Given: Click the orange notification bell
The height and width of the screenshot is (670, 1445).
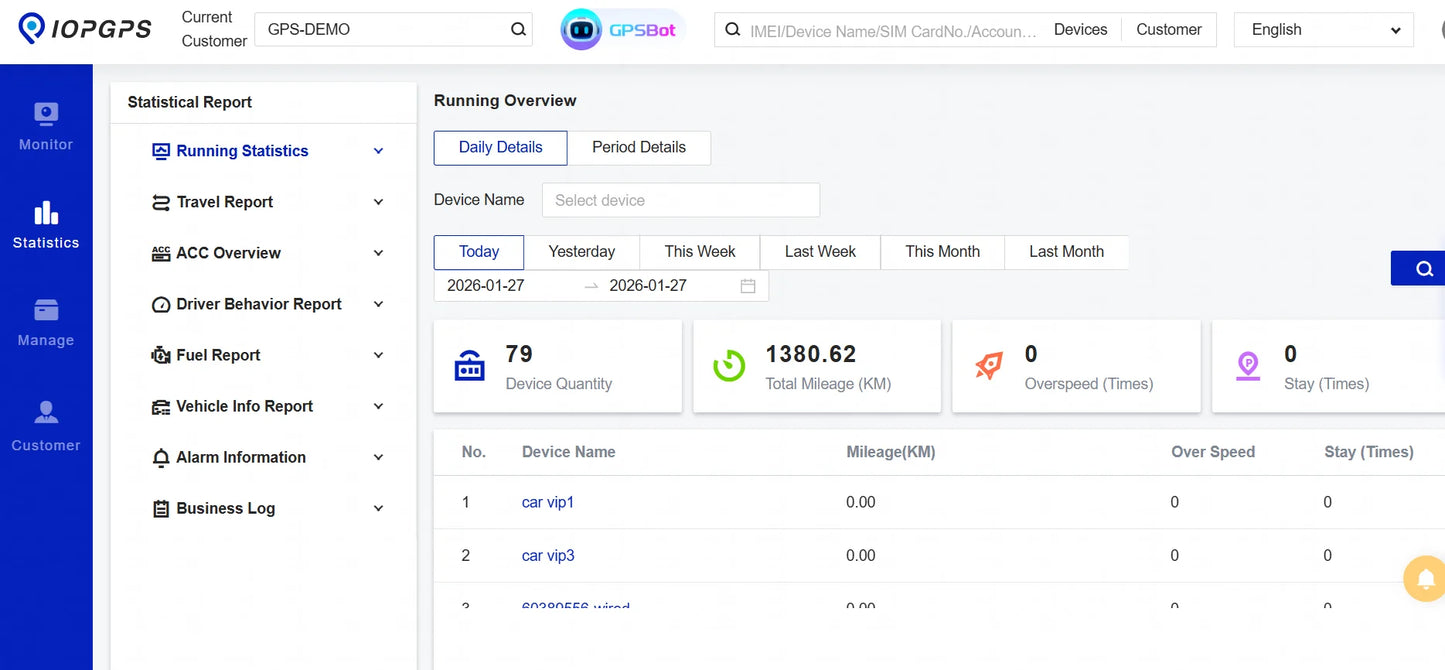Looking at the screenshot, I should point(1424,578).
